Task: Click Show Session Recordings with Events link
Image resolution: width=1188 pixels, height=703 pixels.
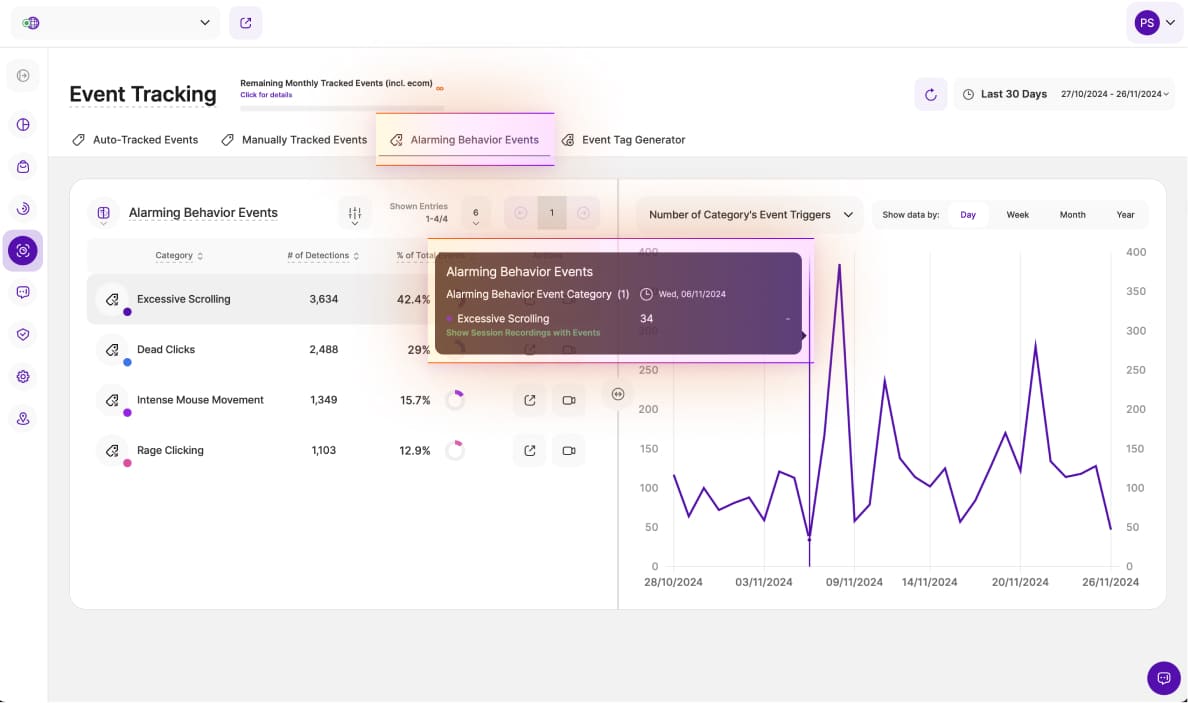Action: 523,333
